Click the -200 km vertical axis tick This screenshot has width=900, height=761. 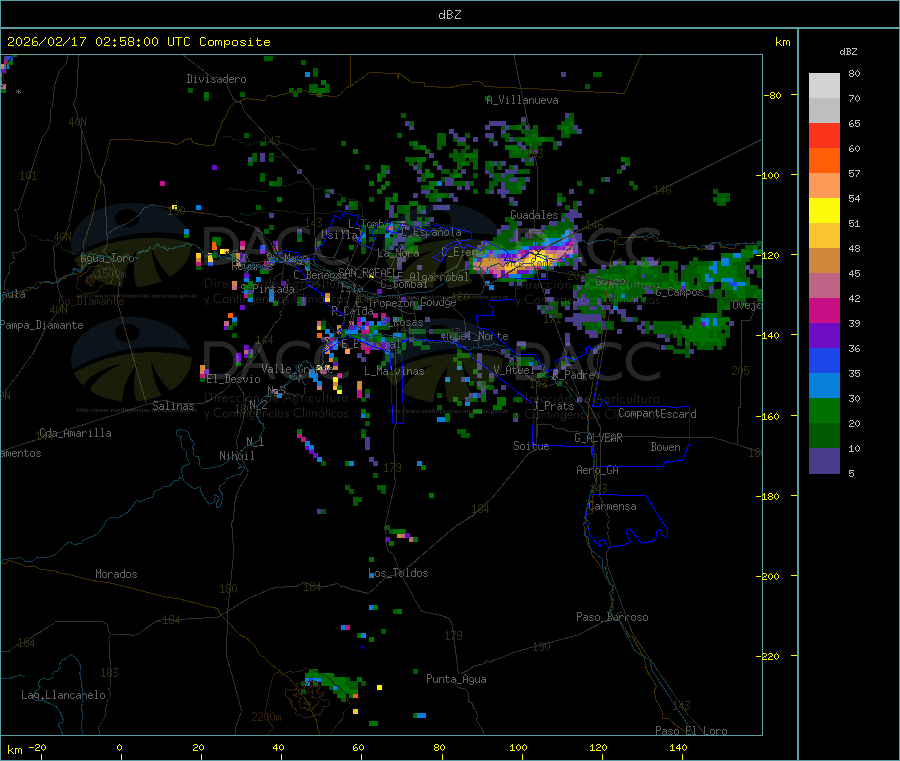(x=769, y=576)
